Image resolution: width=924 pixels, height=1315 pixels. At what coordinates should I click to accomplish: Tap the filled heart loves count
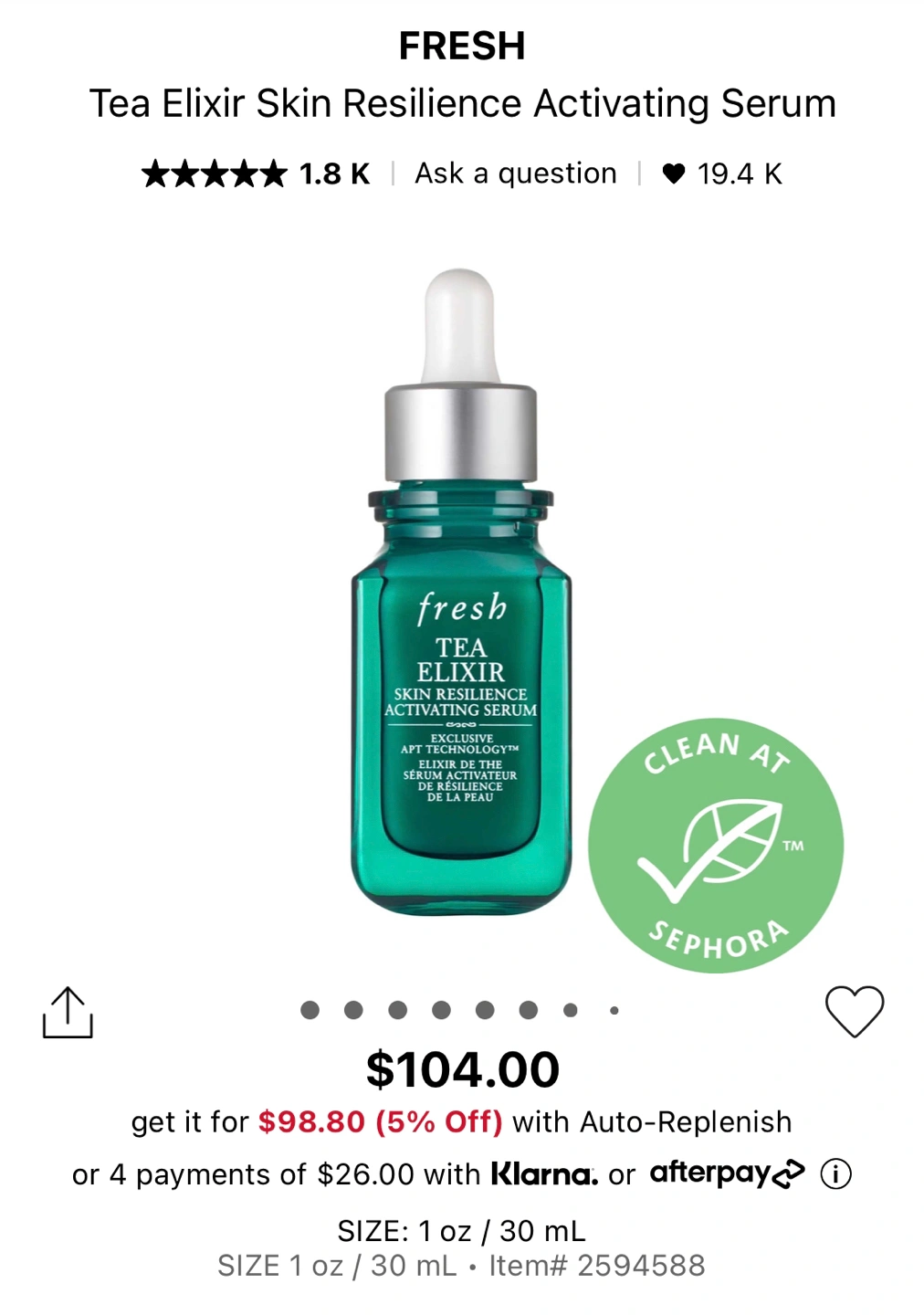click(722, 174)
